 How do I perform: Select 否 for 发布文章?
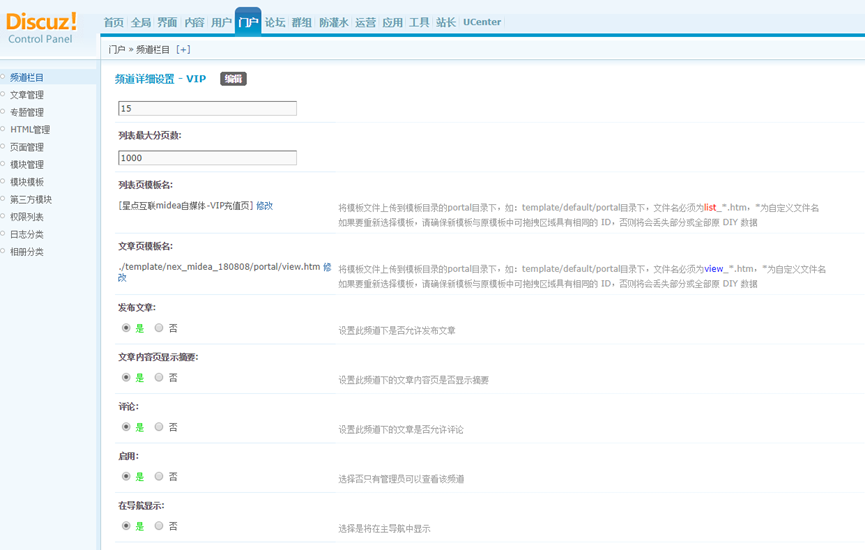click(159, 328)
